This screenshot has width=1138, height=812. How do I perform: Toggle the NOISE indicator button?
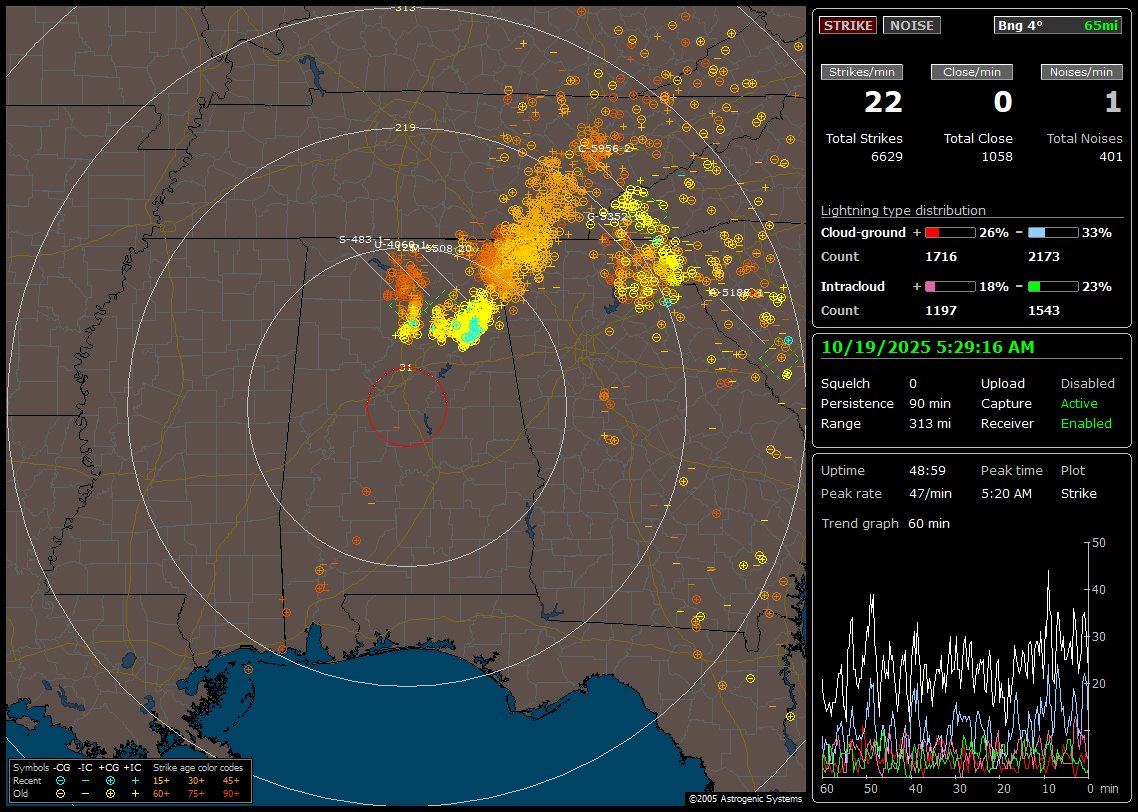click(x=911, y=25)
